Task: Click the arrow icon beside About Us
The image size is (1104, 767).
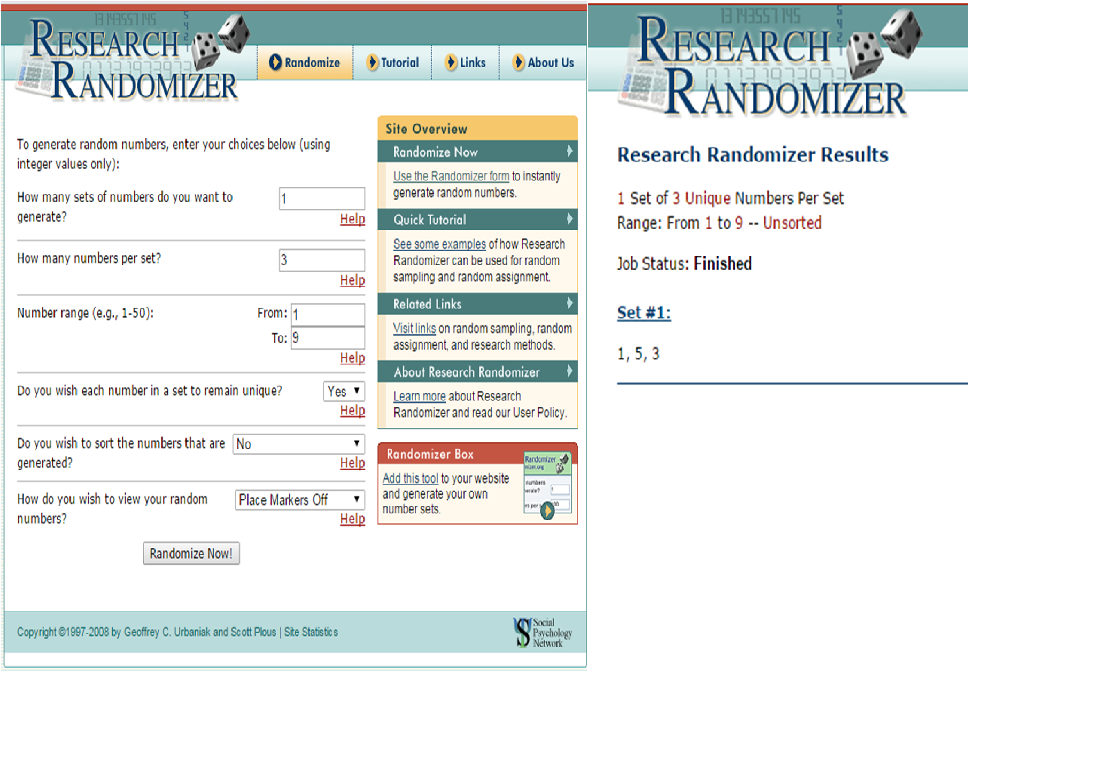Action: (518, 63)
